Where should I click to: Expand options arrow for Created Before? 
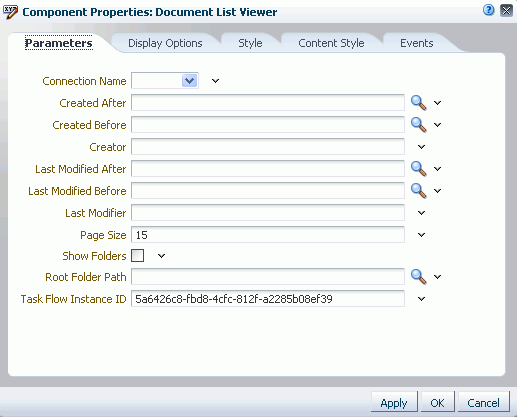coord(437,125)
